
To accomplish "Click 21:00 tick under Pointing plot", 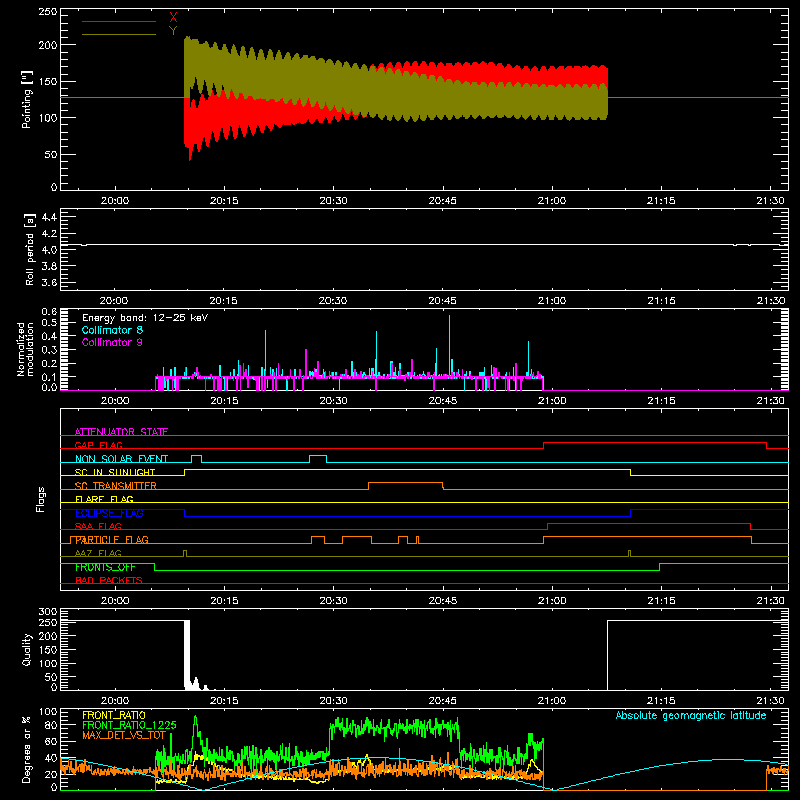I will tap(552, 201).
